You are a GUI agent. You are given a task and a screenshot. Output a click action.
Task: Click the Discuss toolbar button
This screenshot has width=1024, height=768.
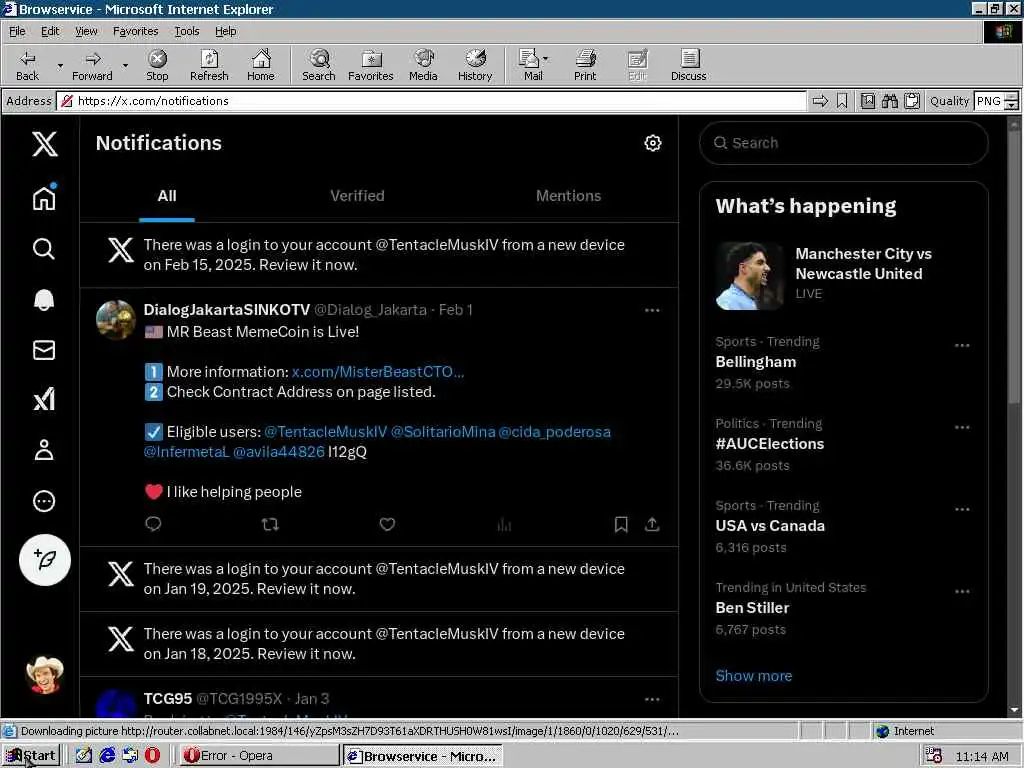coord(688,65)
